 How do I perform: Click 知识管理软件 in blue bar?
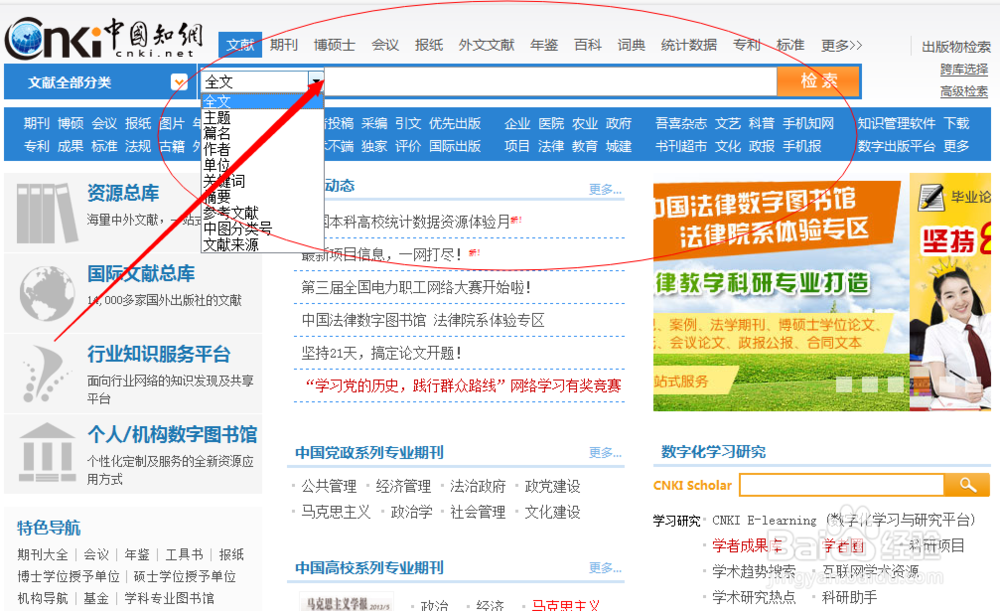[x=896, y=123]
